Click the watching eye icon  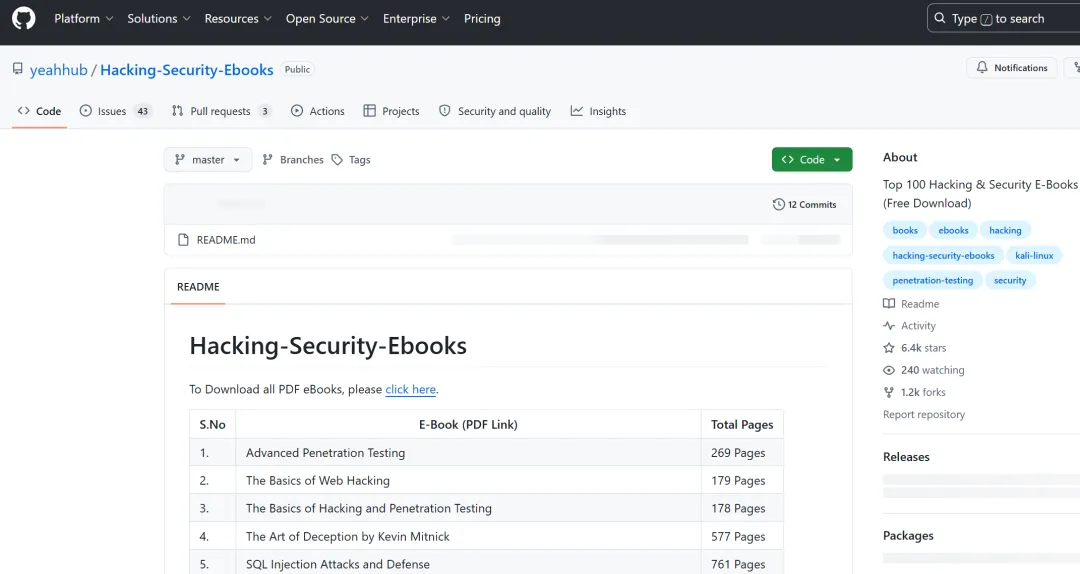pos(889,370)
